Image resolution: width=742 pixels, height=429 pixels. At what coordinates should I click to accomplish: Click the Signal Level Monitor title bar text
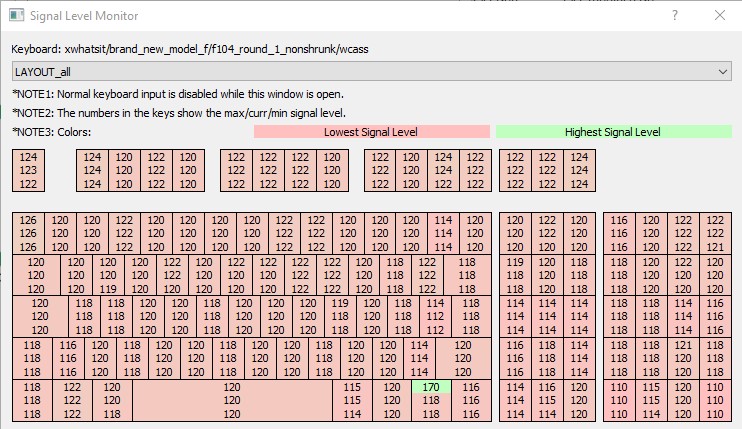(x=84, y=16)
